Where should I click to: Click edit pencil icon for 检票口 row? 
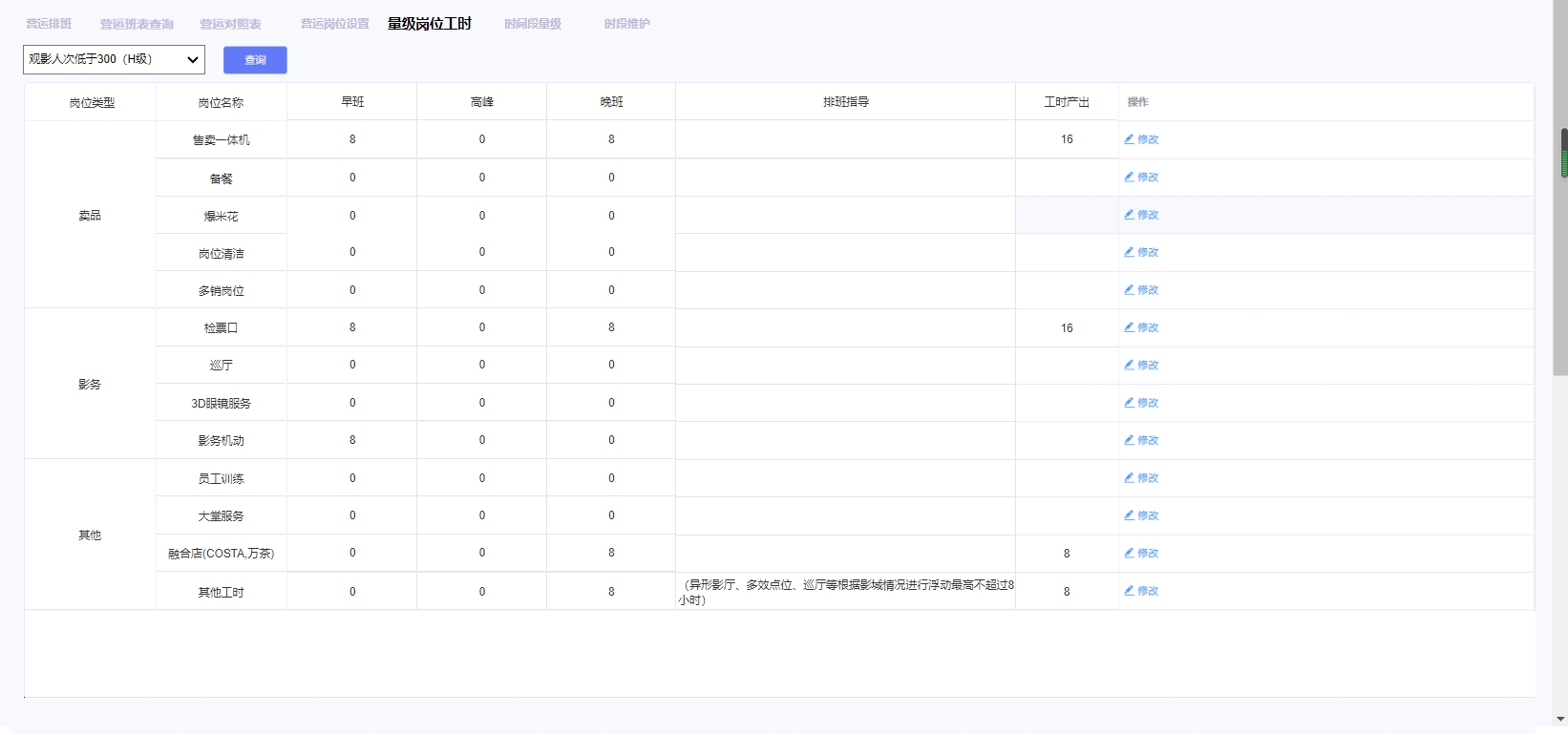point(1130,326)
